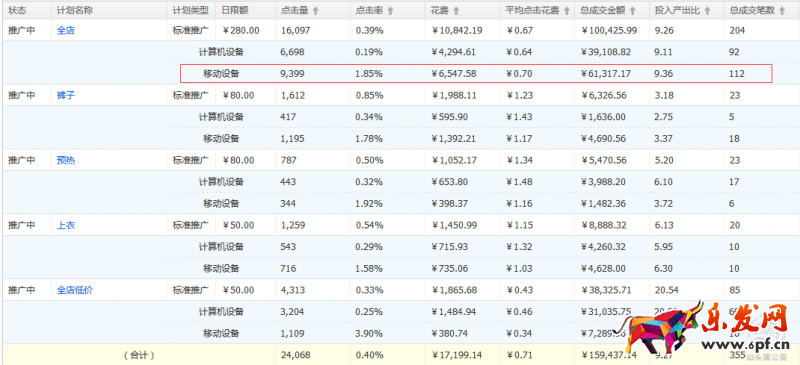800x365 pixels.
Task: Open the 全店低价 campaign link
Action: [75, 290]
